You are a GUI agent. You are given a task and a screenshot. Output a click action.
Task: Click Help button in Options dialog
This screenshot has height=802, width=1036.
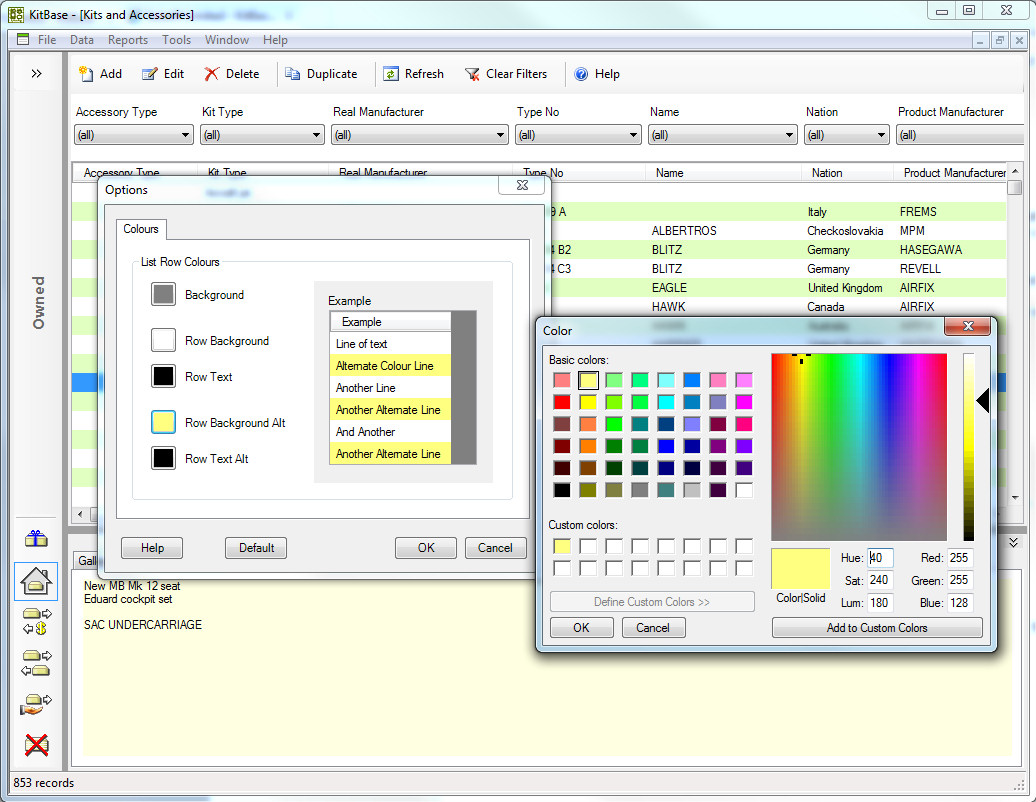(152, 548)
